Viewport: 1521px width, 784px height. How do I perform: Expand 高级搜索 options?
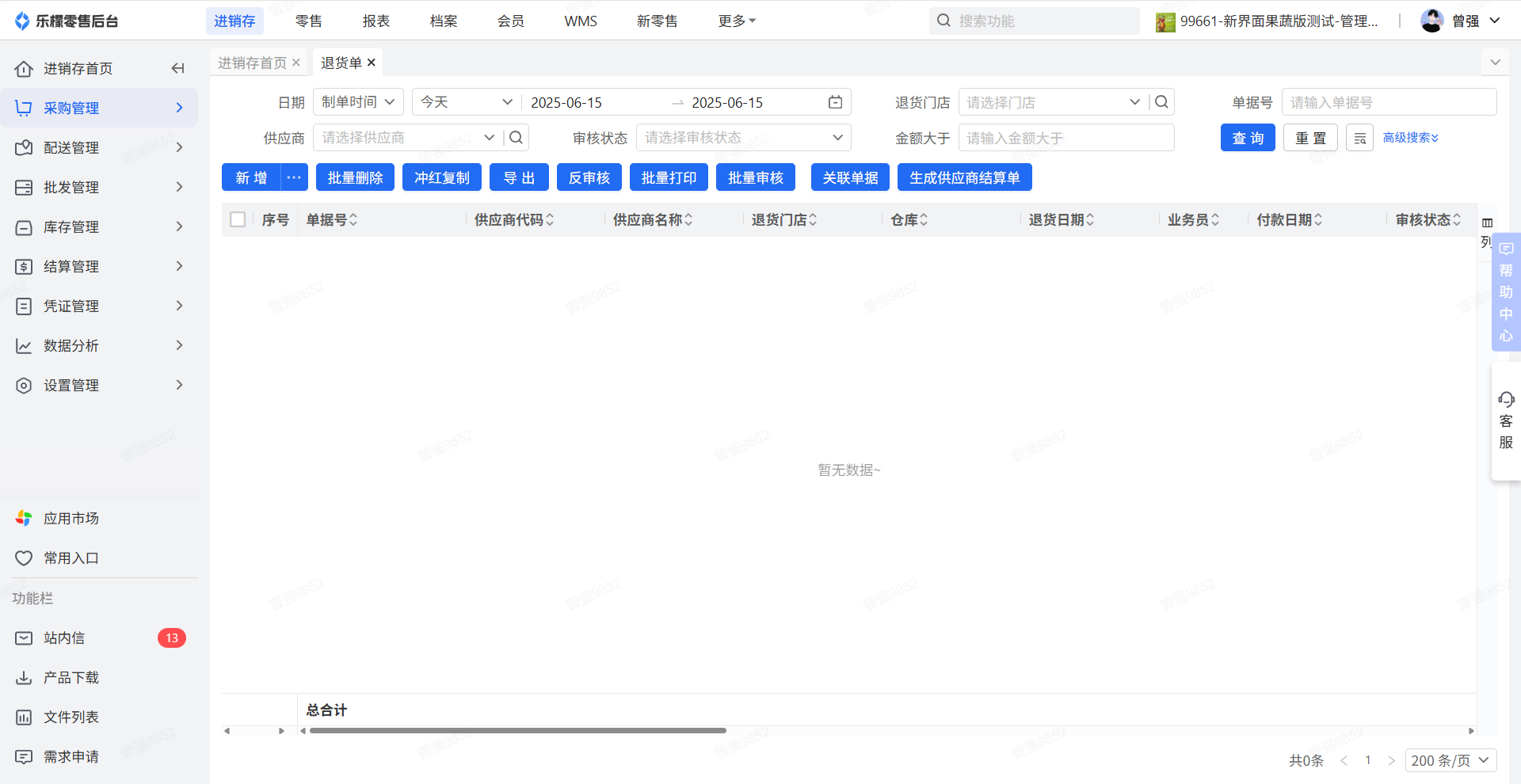[1410, 138]
